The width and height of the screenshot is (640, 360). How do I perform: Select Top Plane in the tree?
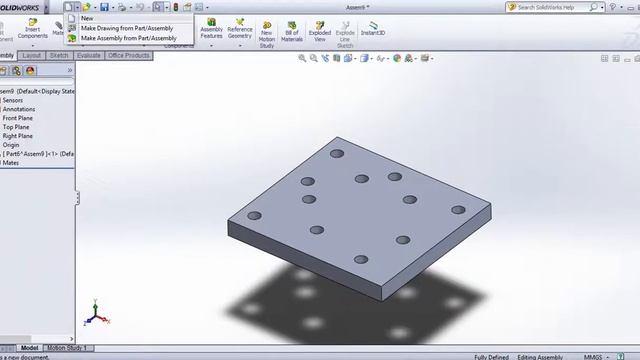(16, 127)
